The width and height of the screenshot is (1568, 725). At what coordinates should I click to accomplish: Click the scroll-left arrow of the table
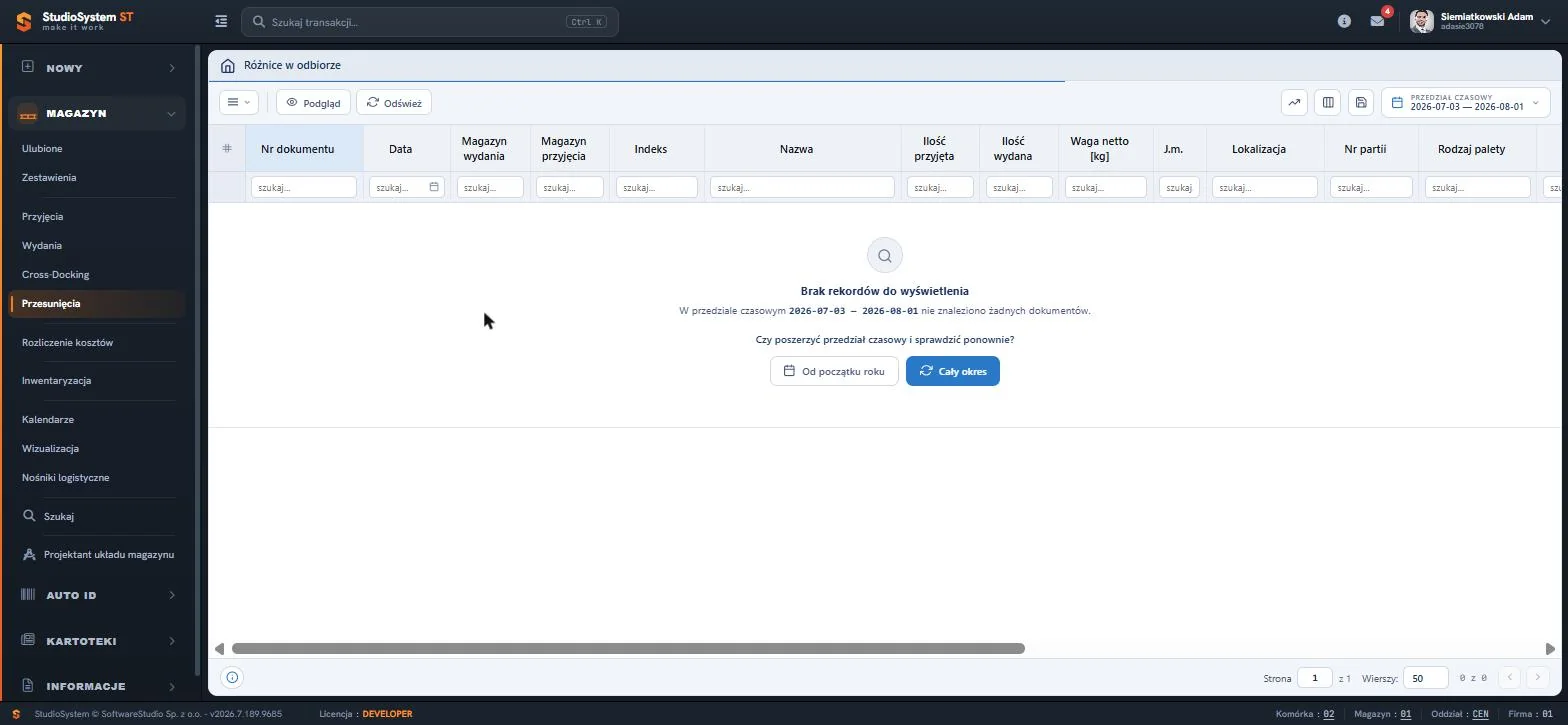pyautogui.click(x=219, y=648)
